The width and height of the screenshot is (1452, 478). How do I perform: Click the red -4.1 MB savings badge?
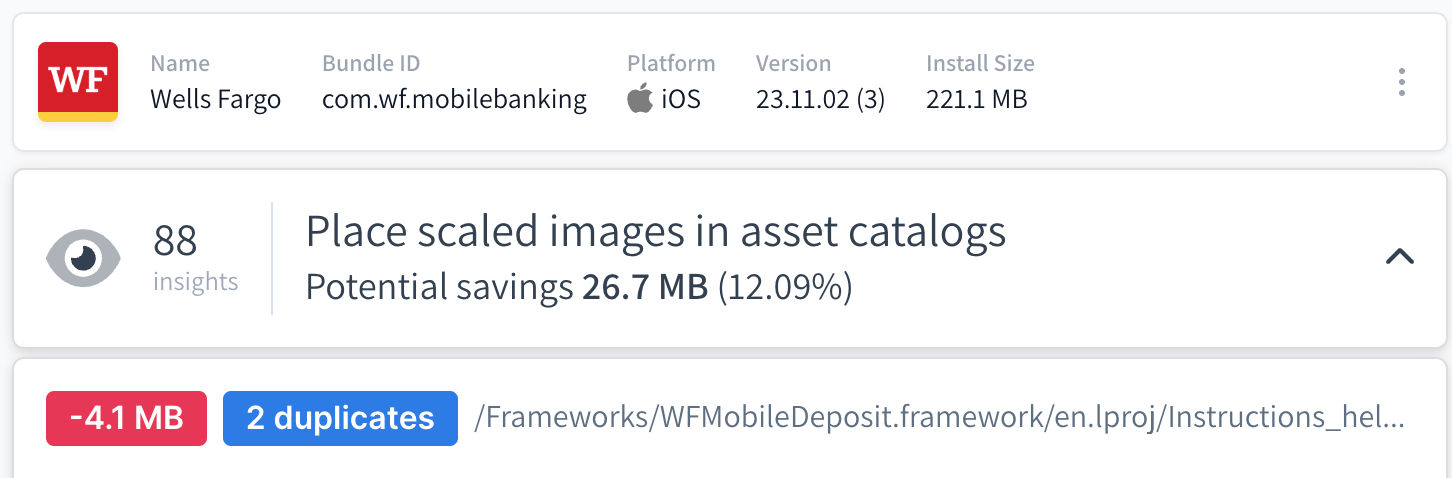[x=126, y=418]
